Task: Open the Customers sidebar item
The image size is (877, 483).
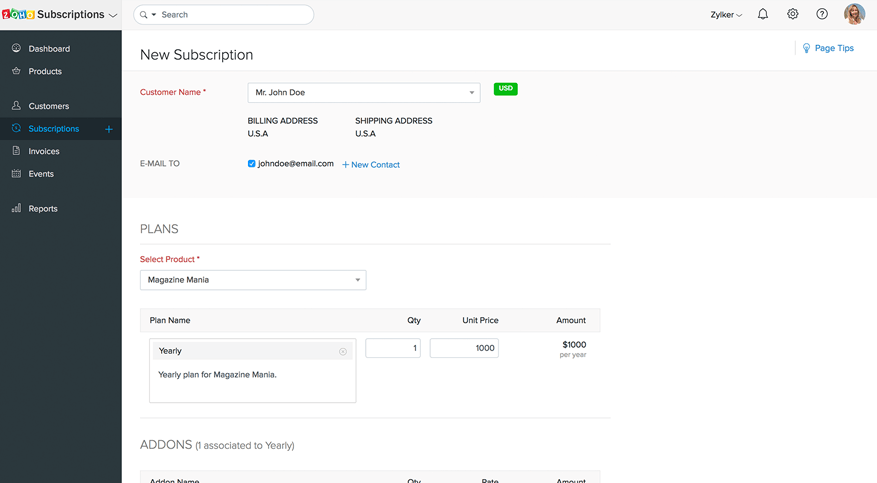Action: coord(49,106)
